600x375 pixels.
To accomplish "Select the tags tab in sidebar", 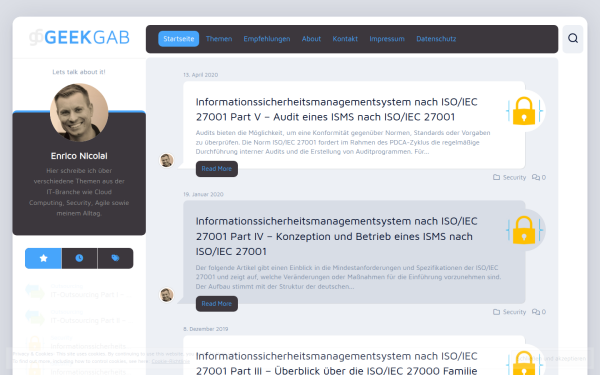I will [x=115, y=258].
